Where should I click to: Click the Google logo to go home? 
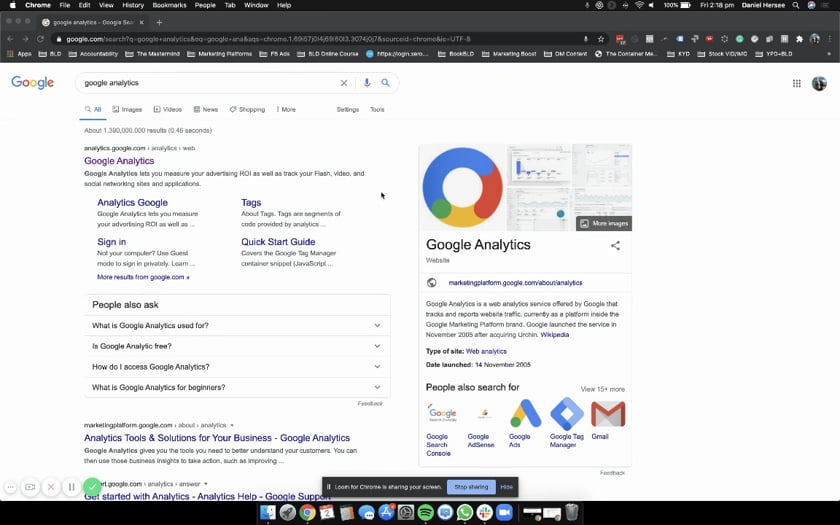(x=32, y=83)
